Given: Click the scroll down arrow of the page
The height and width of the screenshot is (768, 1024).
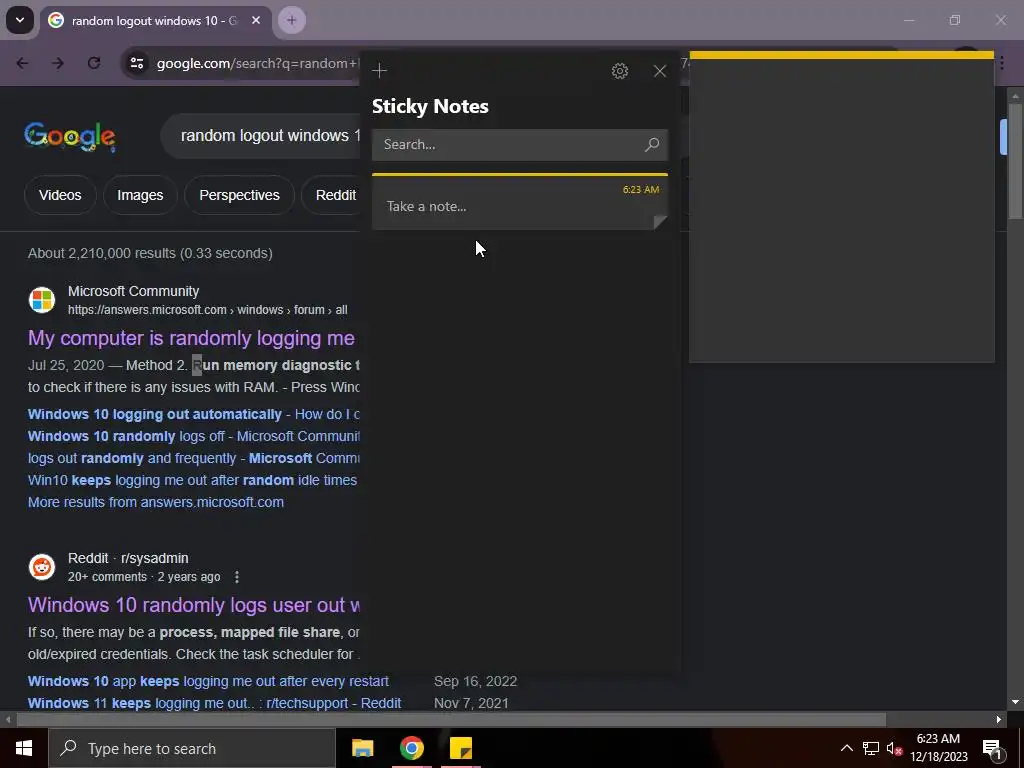Looking at the screenshot, I should click(1015, 702).
